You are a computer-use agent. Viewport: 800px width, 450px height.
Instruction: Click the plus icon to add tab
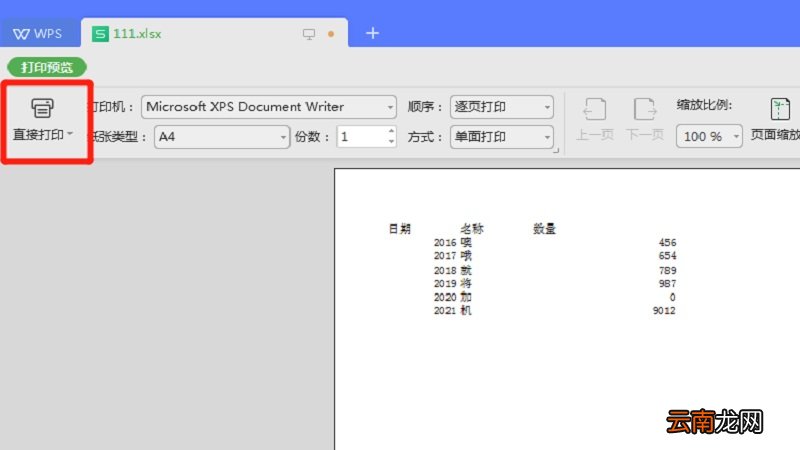point(372,33)
